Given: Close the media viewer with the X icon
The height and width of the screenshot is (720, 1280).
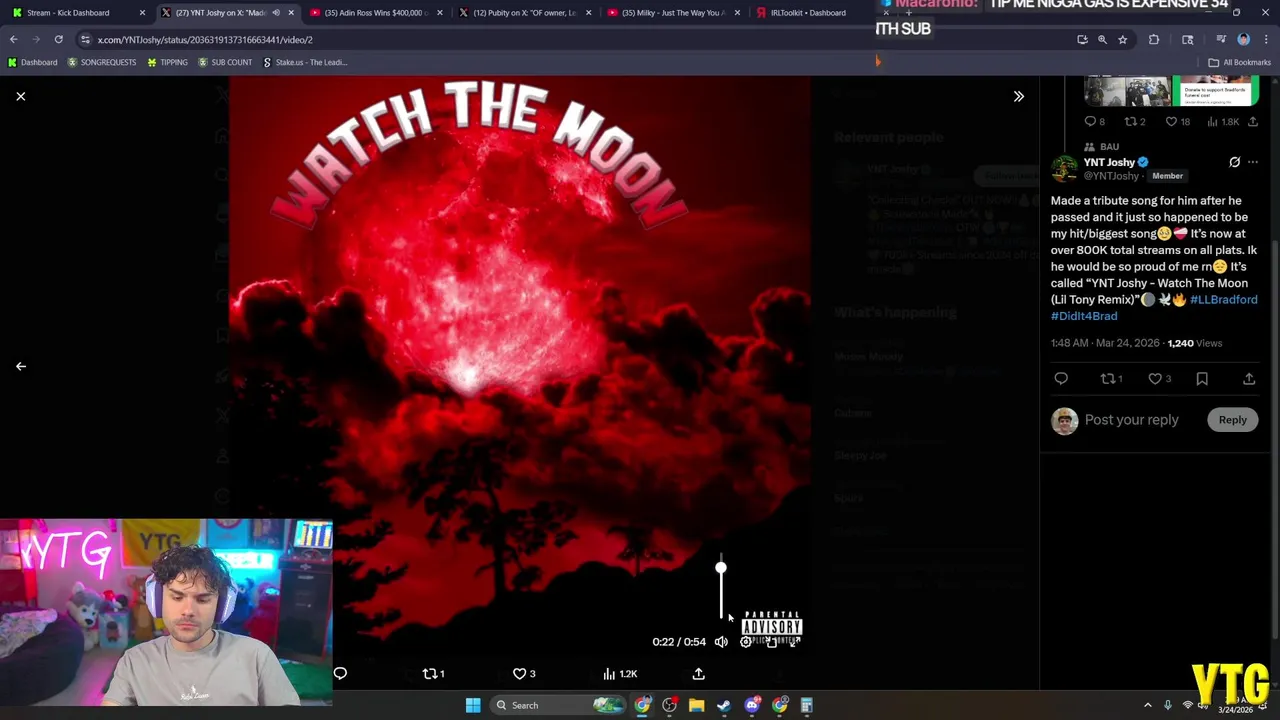Looking at the screenshot, I should pos(20,96).
